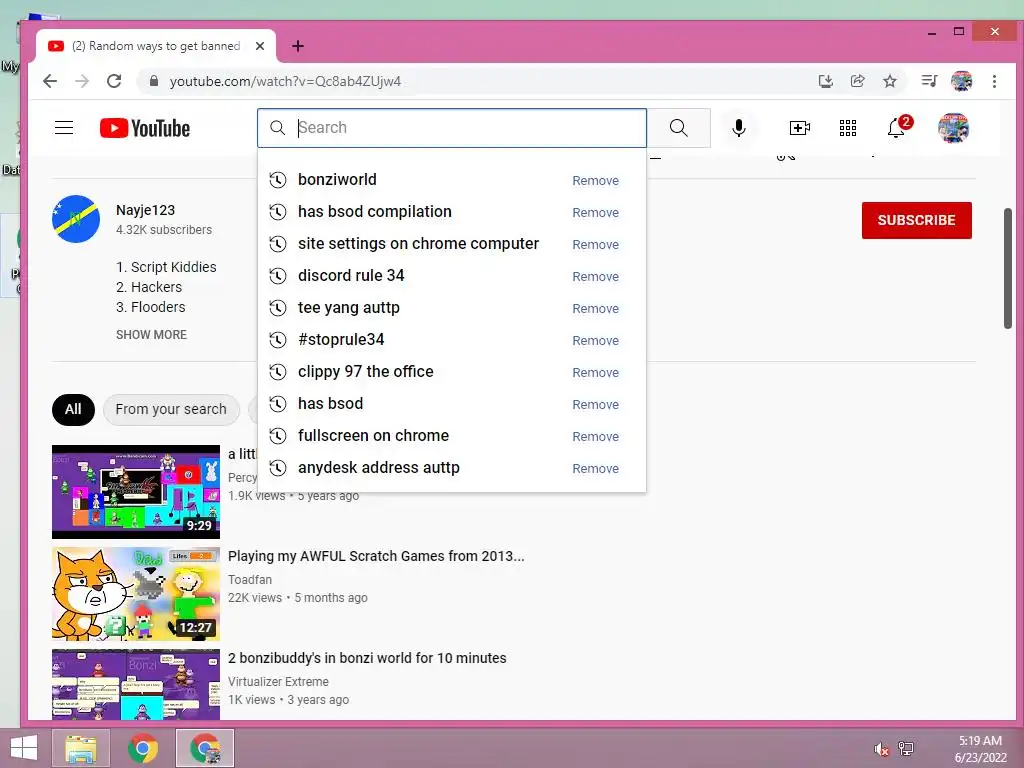Open Playing my AWFUL Scratch Games title
The height and width of the screenshot is (768, 1024).
point(376,556)
